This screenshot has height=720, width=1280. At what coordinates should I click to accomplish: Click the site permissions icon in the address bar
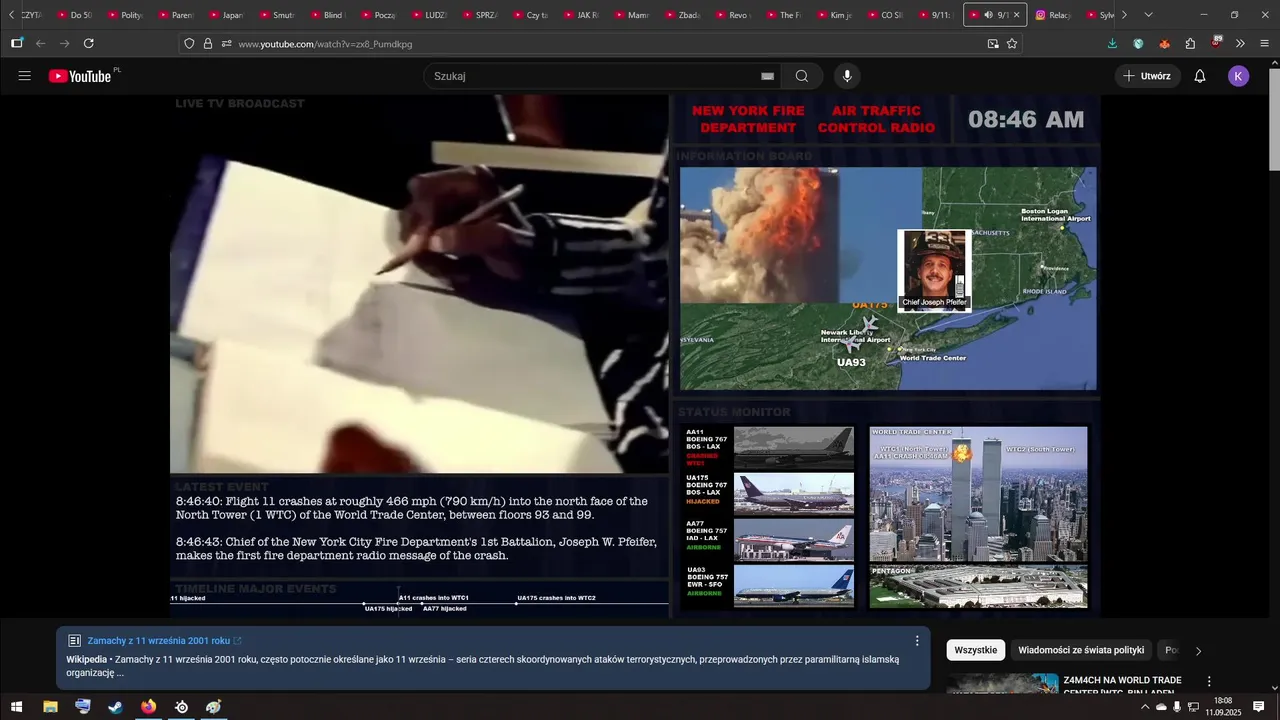227,44
